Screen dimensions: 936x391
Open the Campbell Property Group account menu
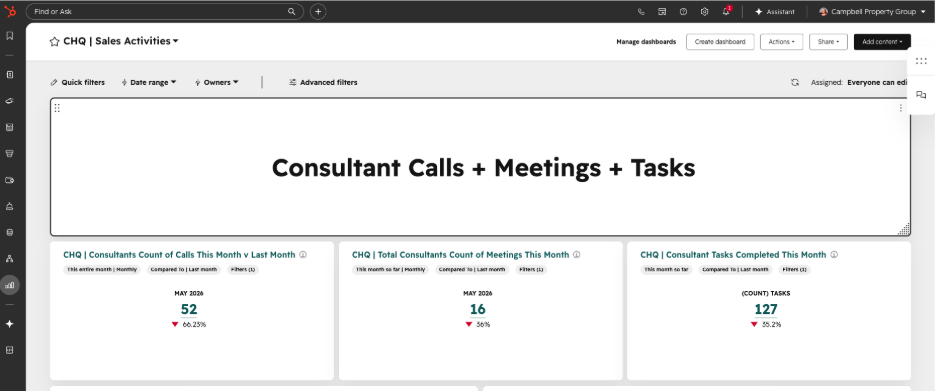(872, 11)
